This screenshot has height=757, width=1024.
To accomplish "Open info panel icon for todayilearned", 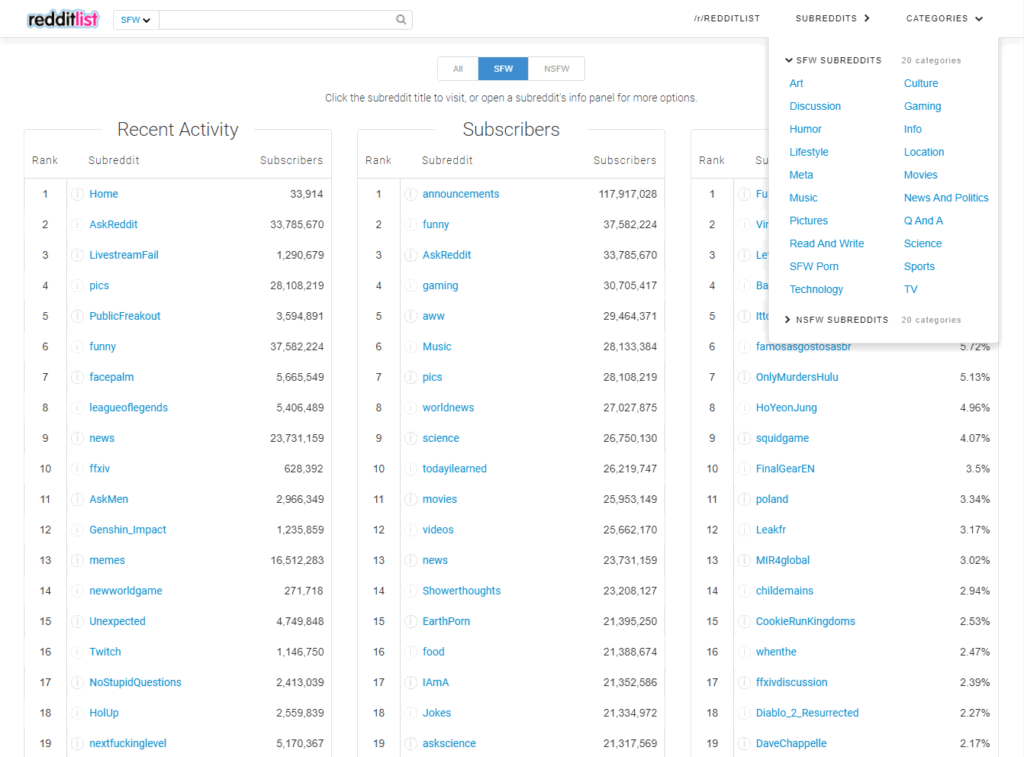I will (410, 469).
